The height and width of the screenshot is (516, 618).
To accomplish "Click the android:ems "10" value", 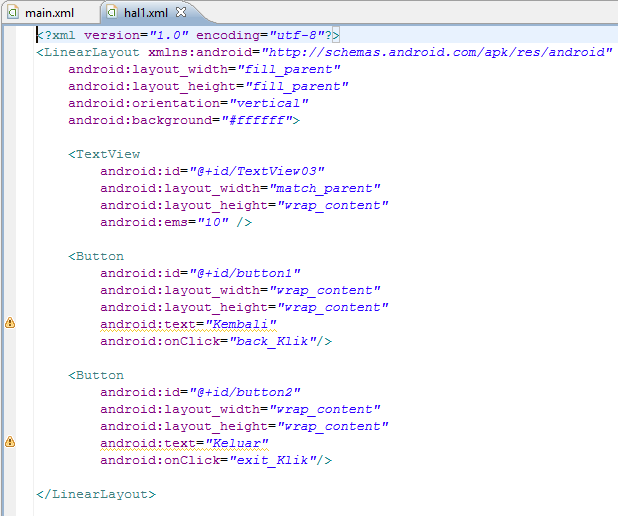I will [213, 222].
